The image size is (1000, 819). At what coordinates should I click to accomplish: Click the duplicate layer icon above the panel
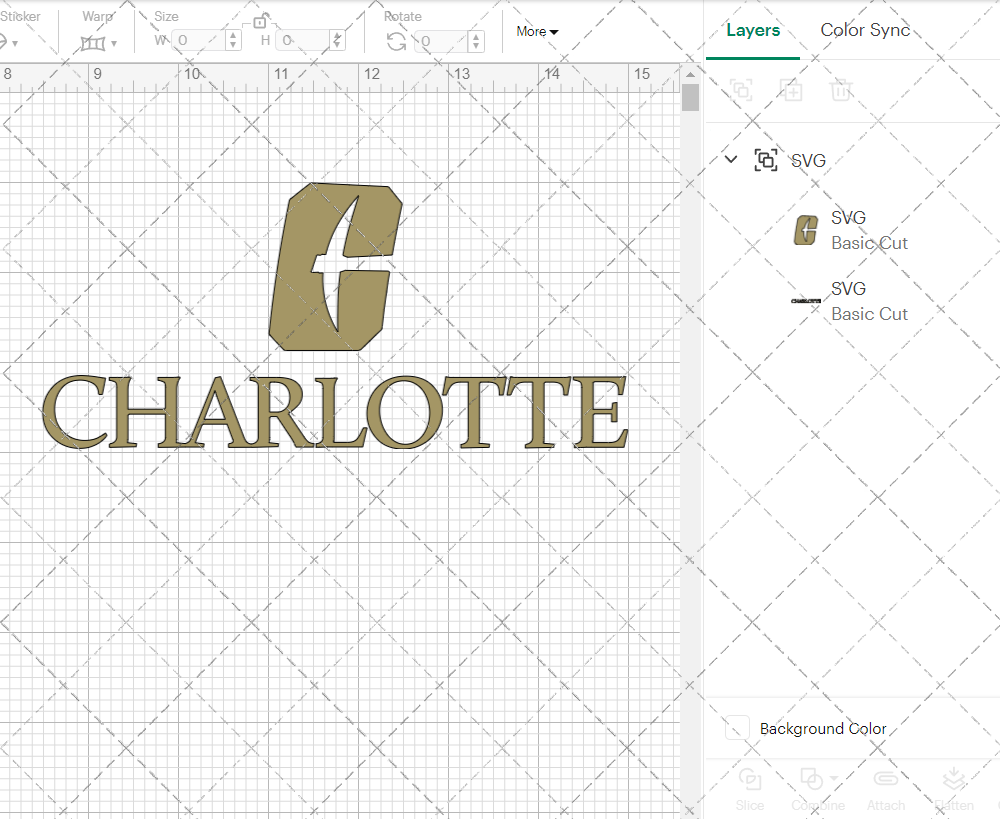click(x=791, y=91)
